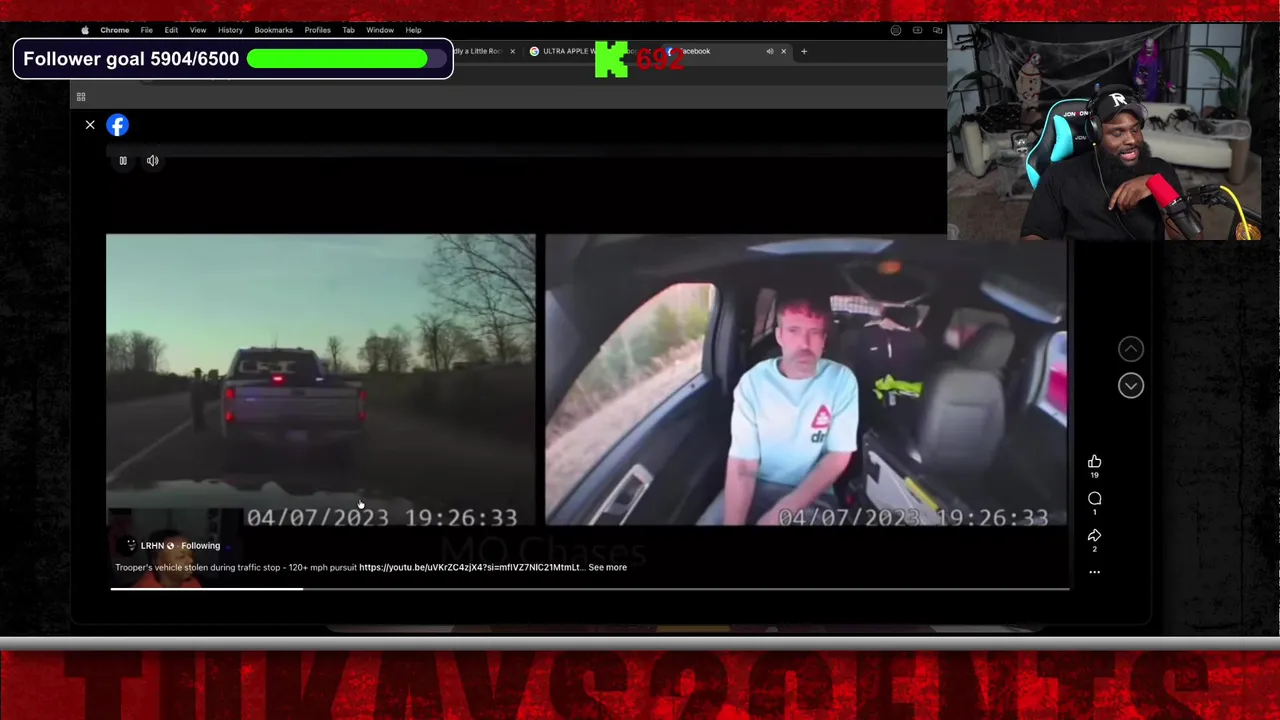Go to previous video with up chevron
The height and width of the screenshot is (720, 1280).
tap(1130, 348)
